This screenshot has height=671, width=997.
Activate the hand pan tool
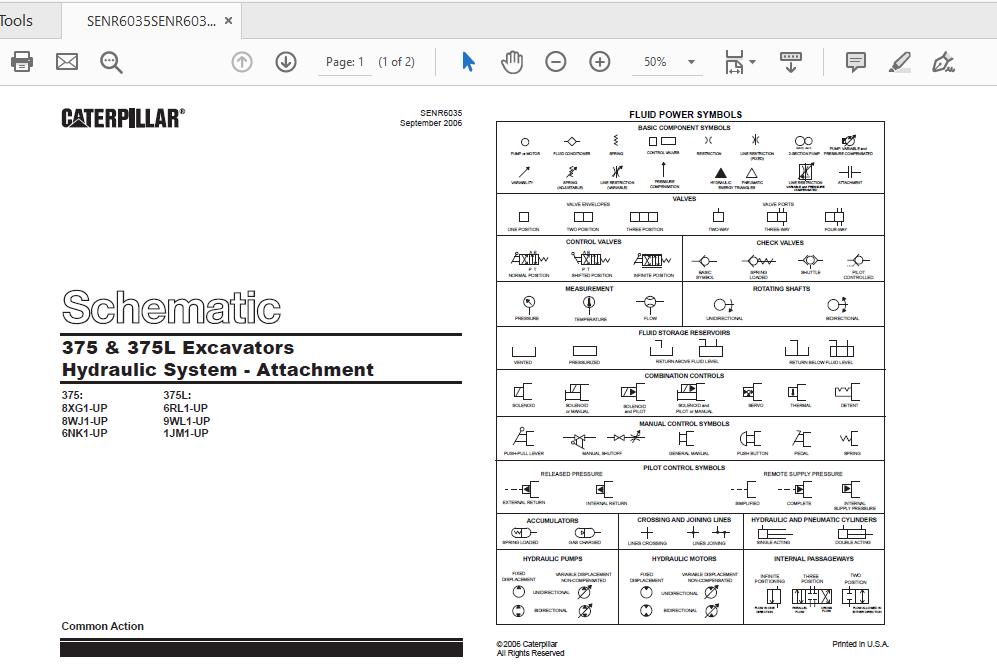pyautogui.click(x=512, y=62)
